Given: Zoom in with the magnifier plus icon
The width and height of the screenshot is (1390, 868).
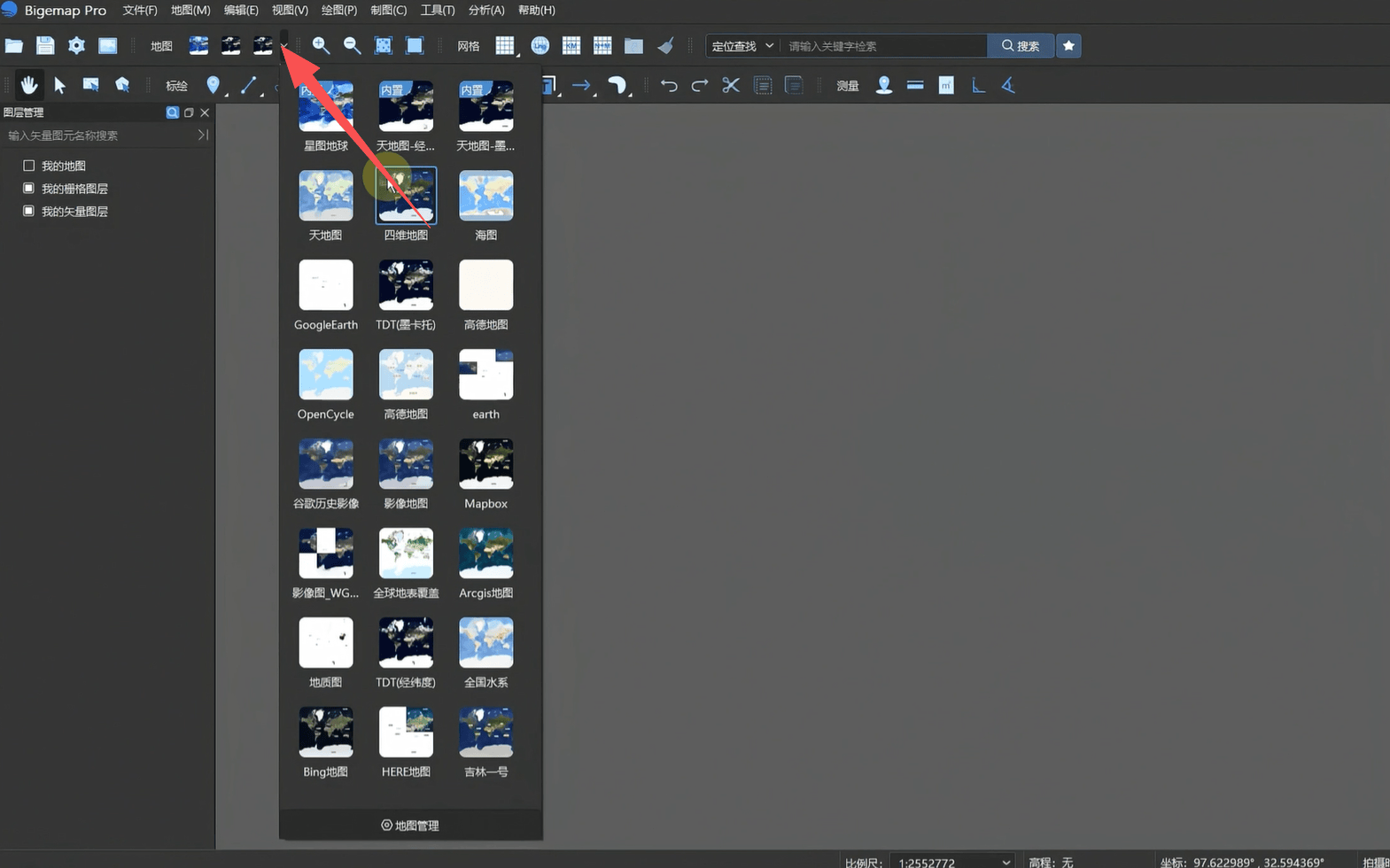Looking at the screenshot, I should (x=321, y=46).
